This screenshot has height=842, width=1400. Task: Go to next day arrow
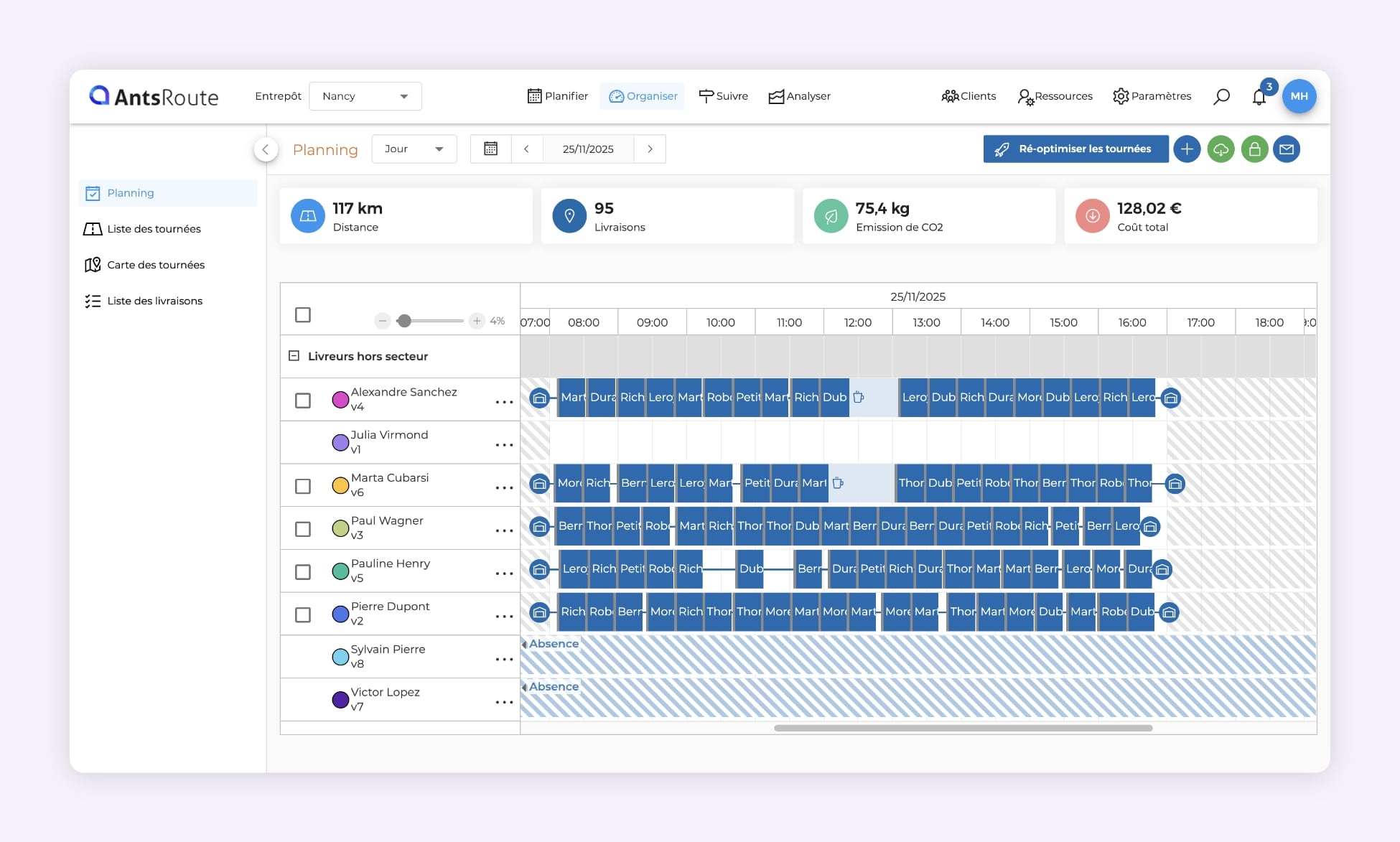point(650,149)
